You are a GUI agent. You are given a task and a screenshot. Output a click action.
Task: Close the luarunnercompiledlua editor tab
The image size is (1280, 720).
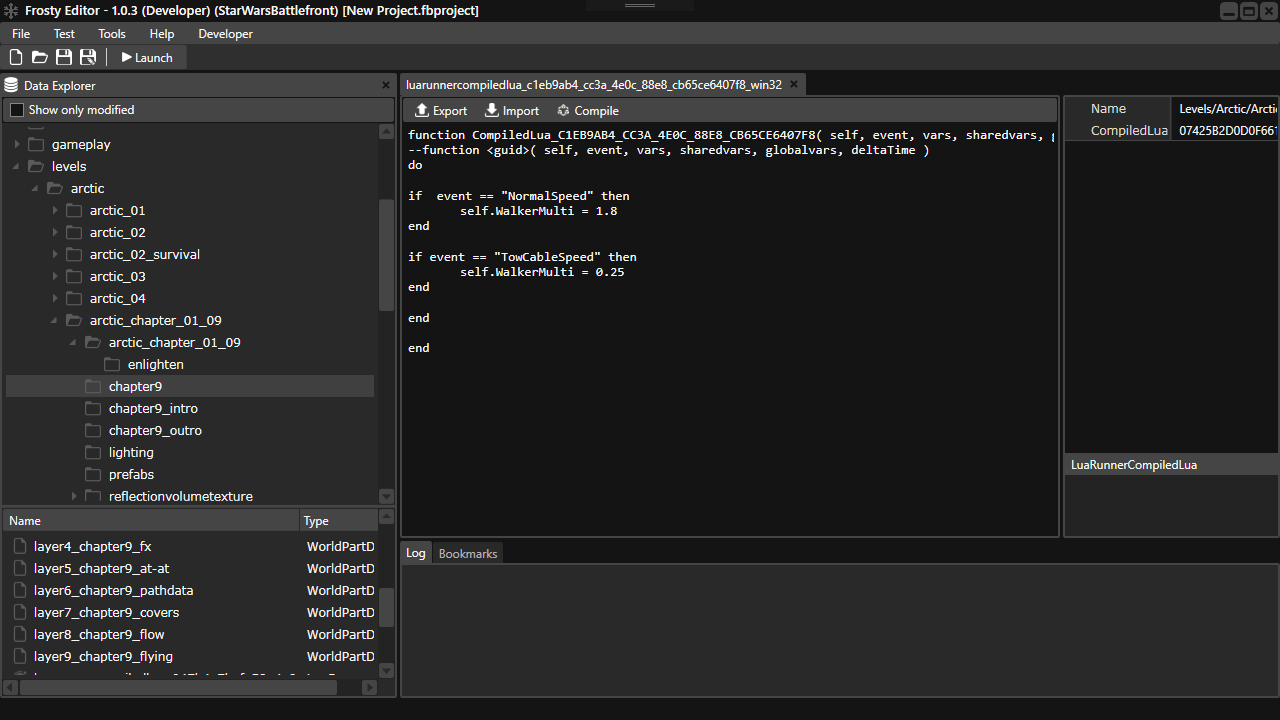pos(795,85)
